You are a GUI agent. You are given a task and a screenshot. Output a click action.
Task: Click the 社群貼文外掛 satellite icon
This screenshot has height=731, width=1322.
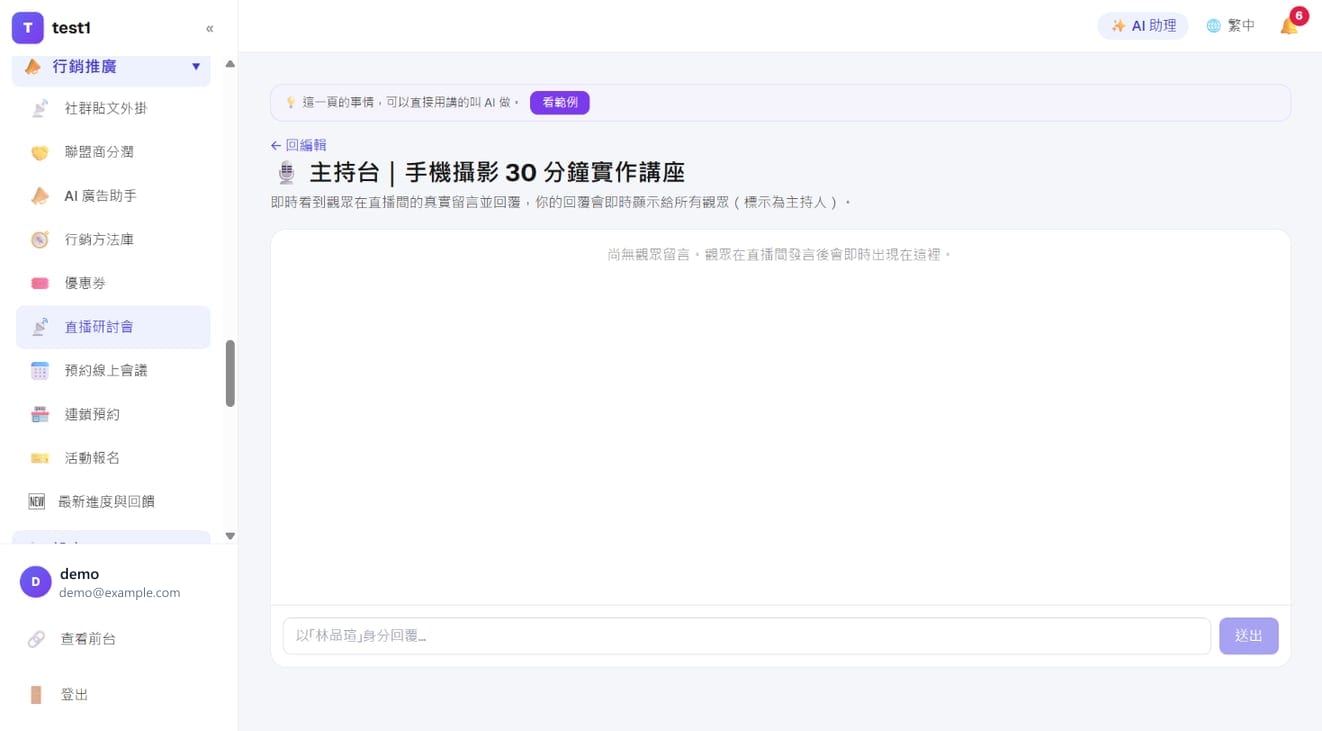click(x=40, y=108)
